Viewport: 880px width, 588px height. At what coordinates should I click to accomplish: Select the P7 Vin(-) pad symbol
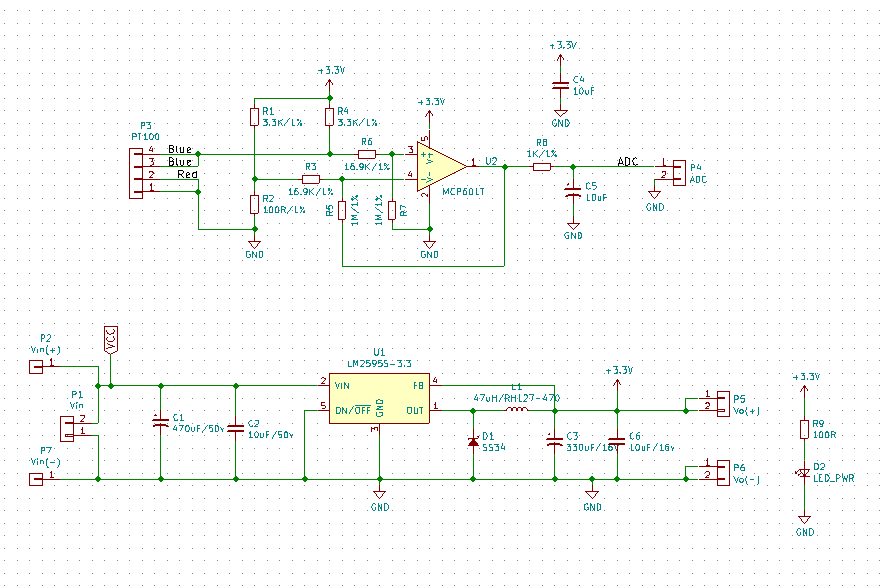coord(36,479)
